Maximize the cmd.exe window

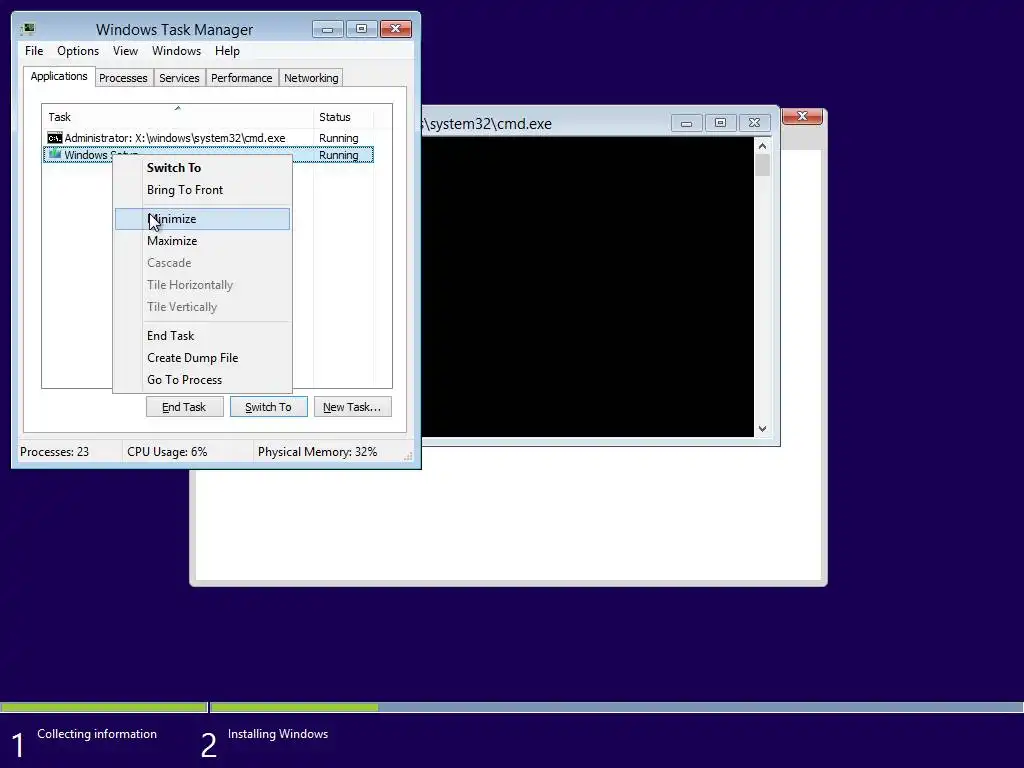tap(720, 123)
